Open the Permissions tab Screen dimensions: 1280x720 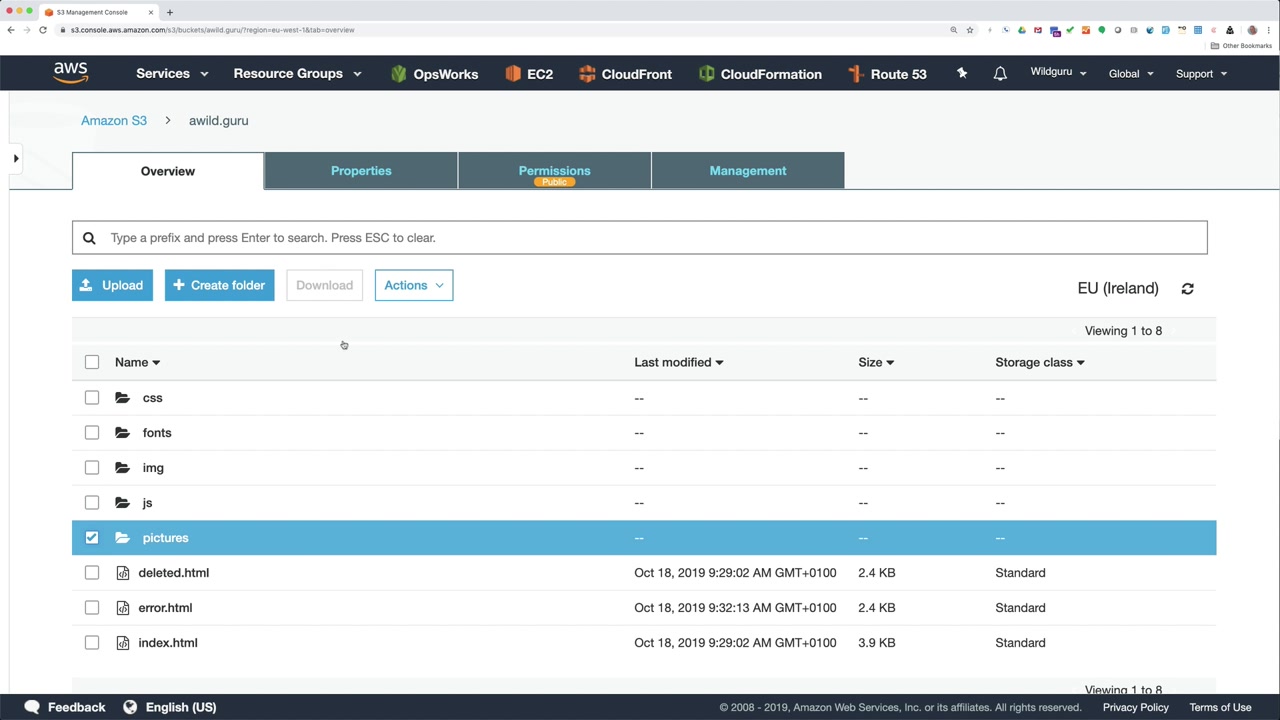[x=555, y=171]
